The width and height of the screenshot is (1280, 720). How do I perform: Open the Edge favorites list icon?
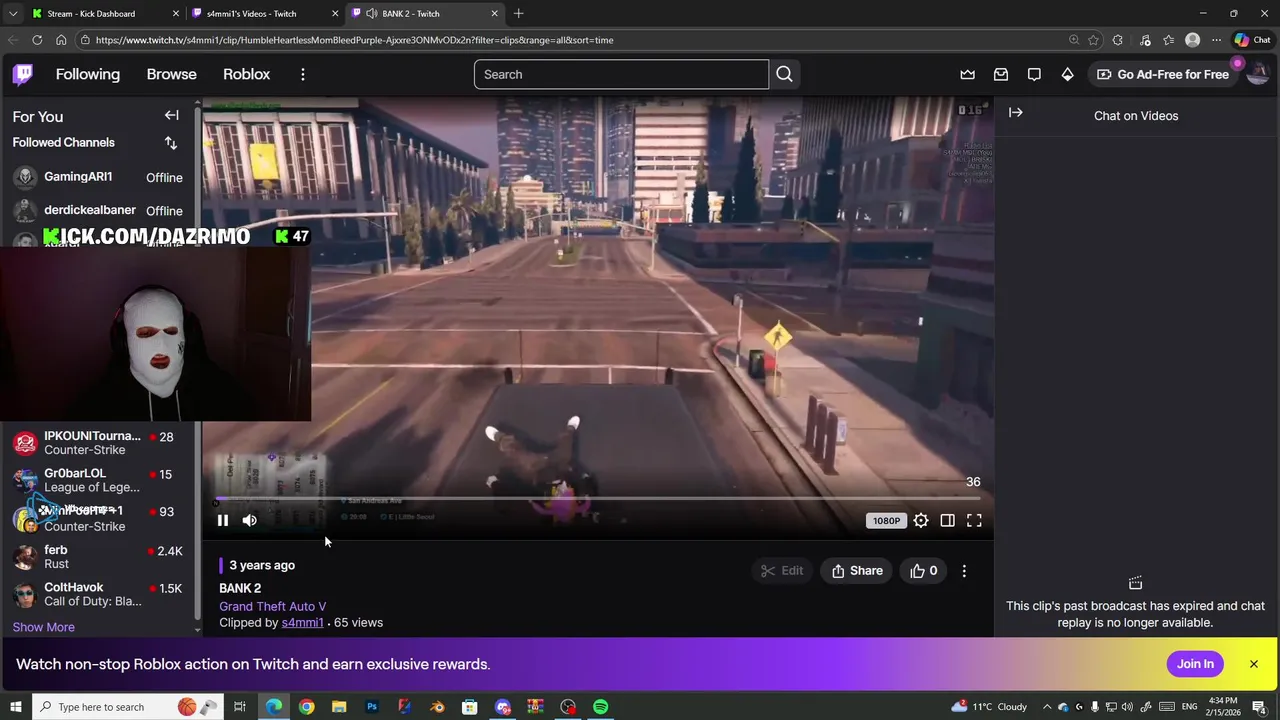click(1168, 40)
